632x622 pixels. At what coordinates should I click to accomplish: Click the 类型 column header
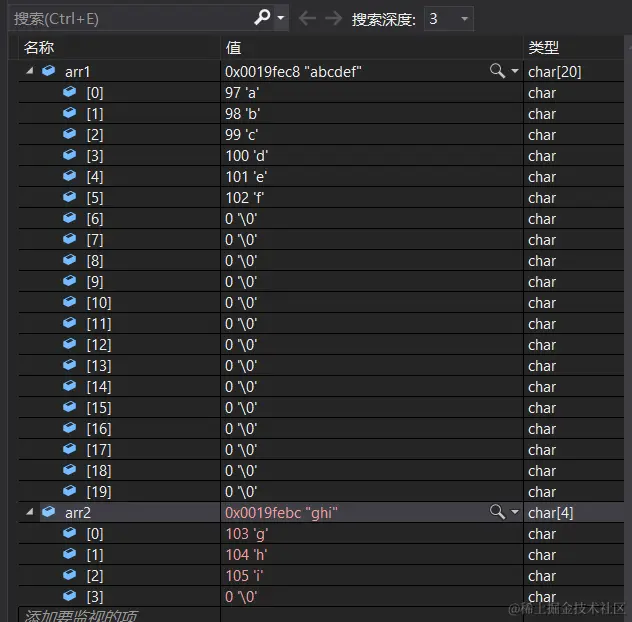point(574,48)
